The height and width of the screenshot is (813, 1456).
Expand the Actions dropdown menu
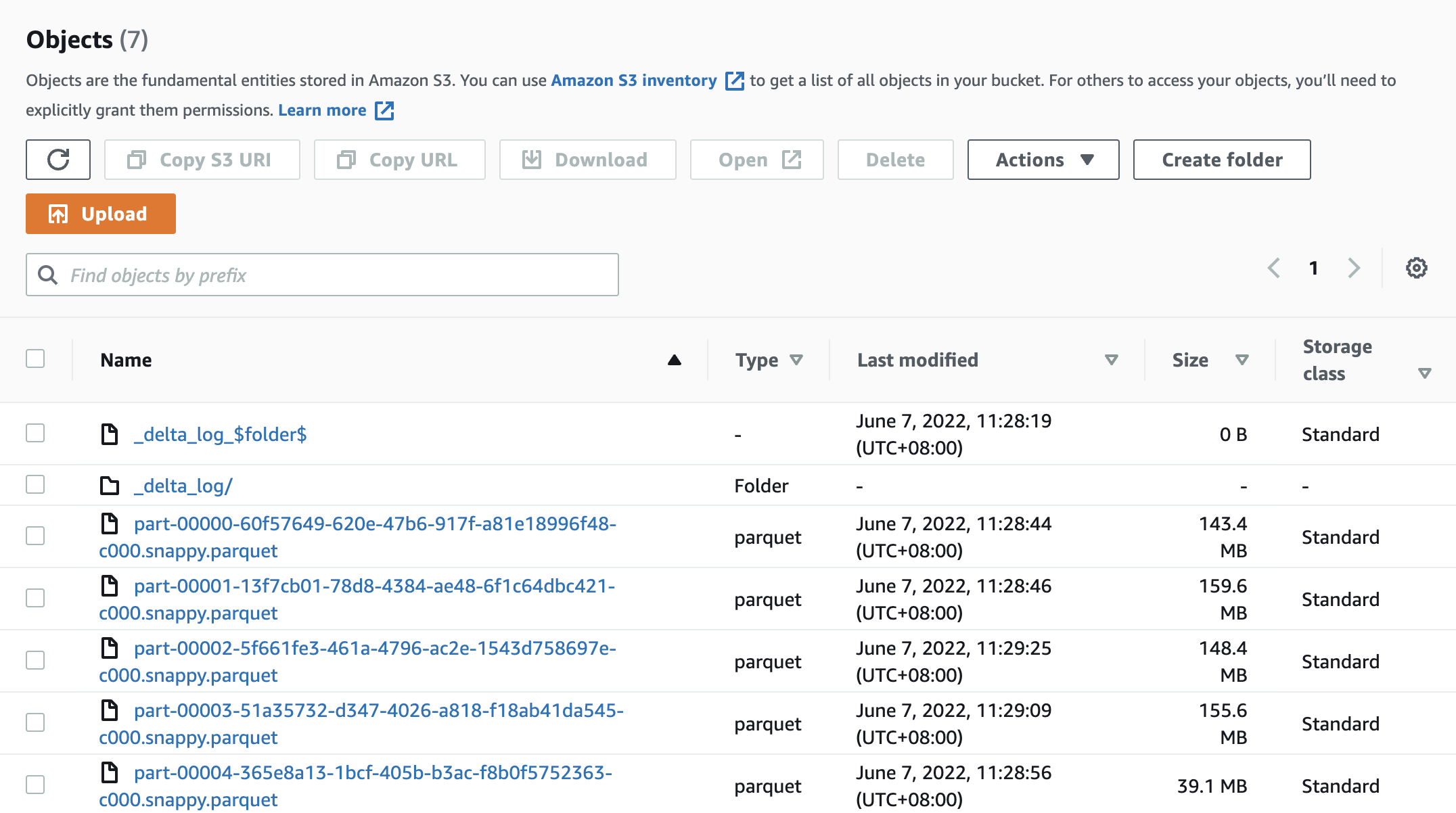click(x=1043, y=159)
